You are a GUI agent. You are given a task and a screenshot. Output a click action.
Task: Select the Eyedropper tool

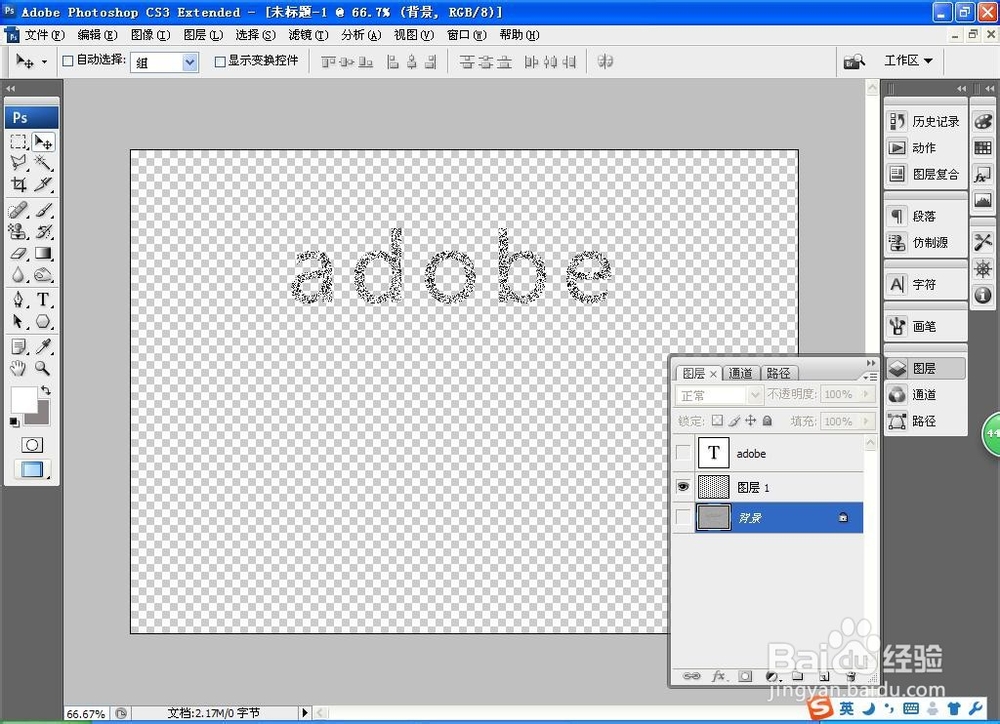(43, 346)
